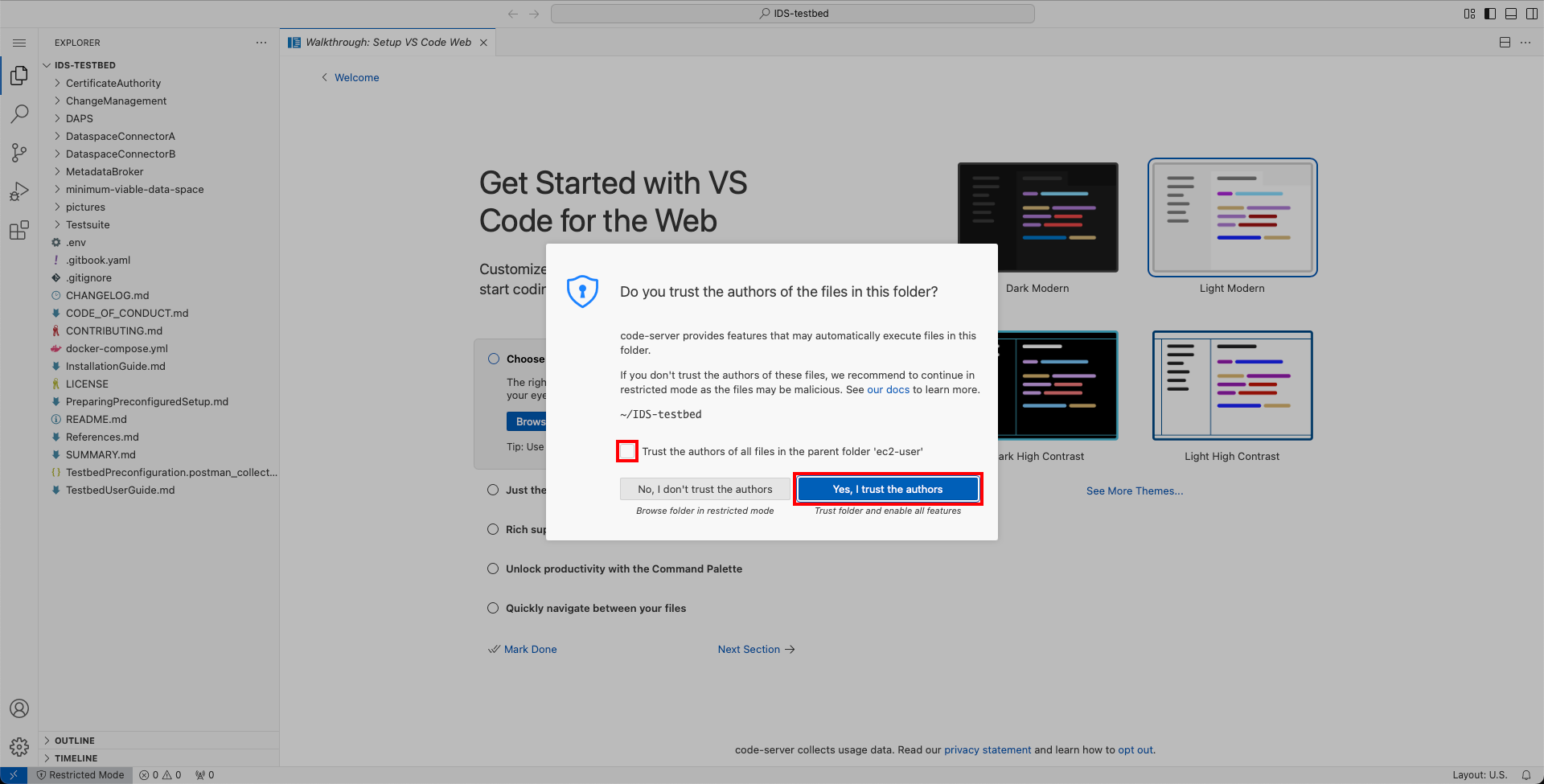Open See More Themes link
The width and height of the screenshot is (1544, 784).
point(1135,491)
